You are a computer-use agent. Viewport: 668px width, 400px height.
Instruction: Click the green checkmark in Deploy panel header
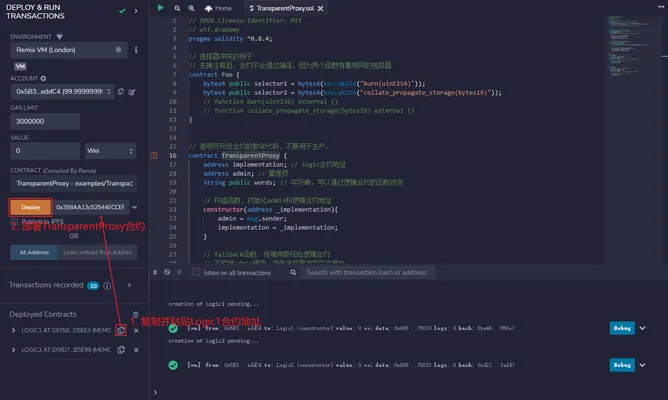coord(122,11)
